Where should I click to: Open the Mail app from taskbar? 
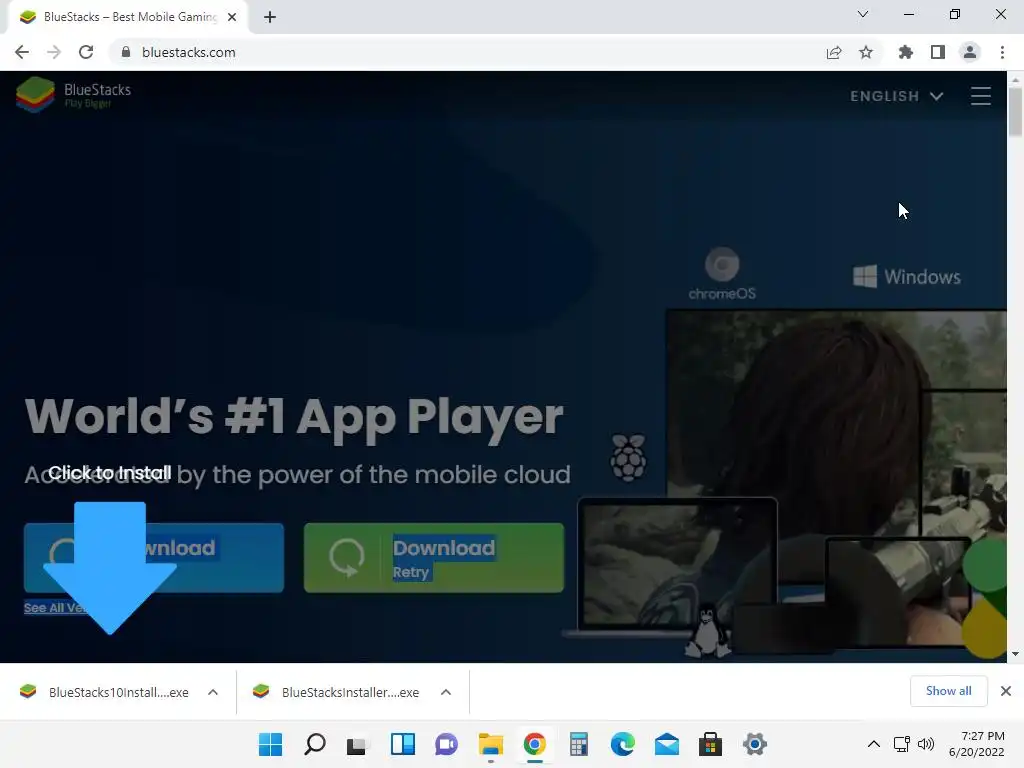[x=667, y=744]
